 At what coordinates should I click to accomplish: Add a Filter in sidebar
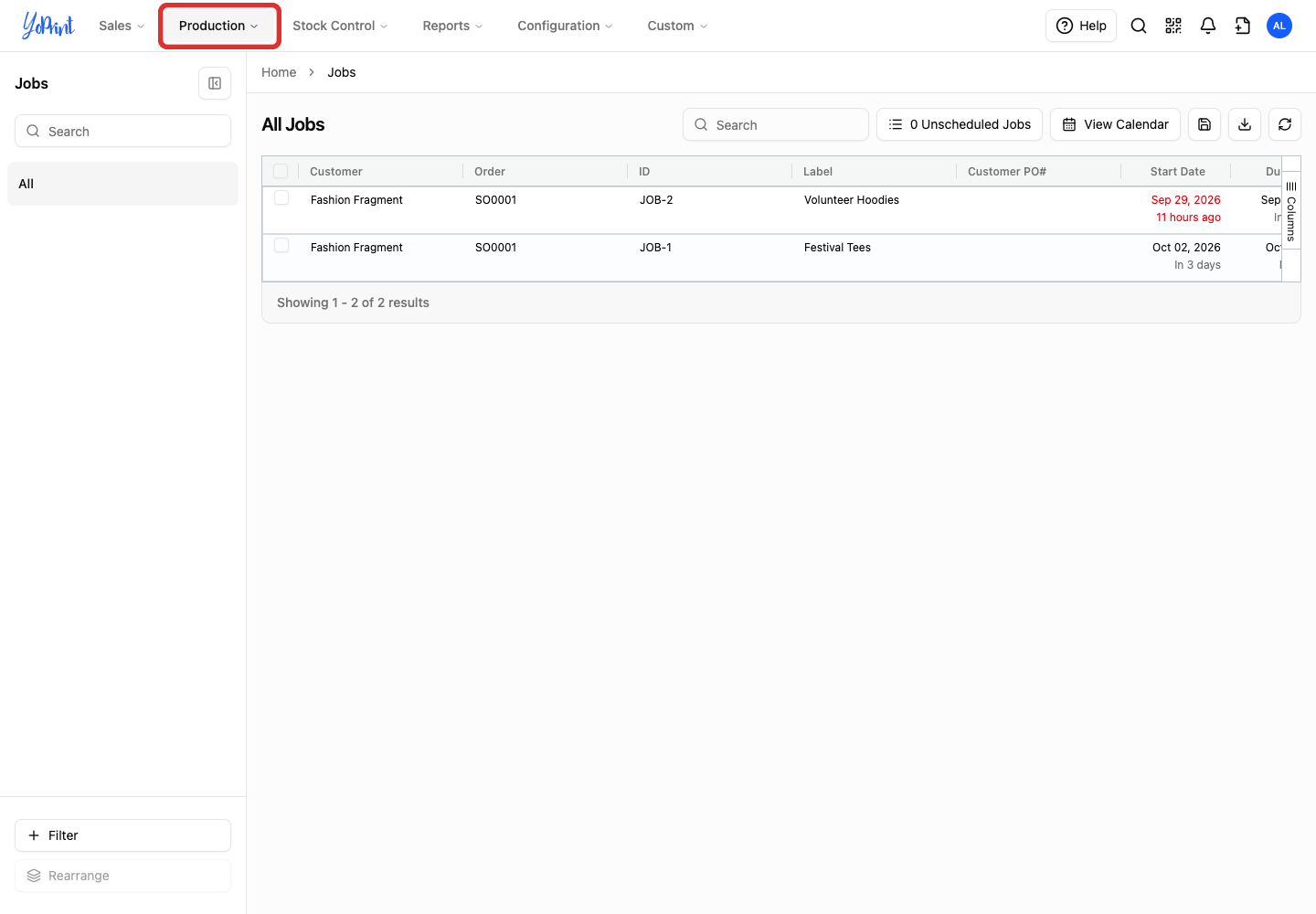pyautogui.click(x=122, y=835)
